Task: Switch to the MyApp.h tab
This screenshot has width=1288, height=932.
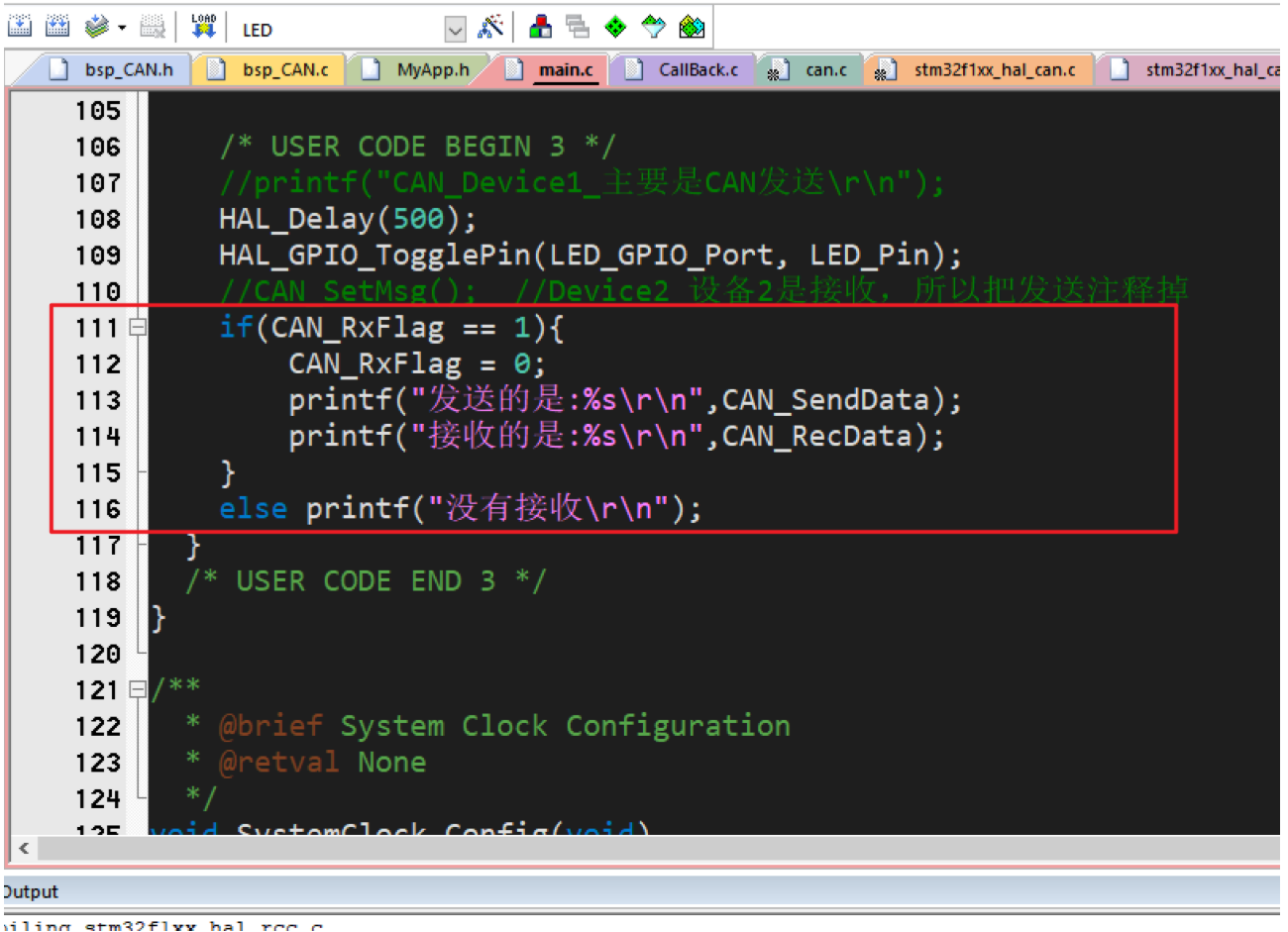Action: [420, 69]
